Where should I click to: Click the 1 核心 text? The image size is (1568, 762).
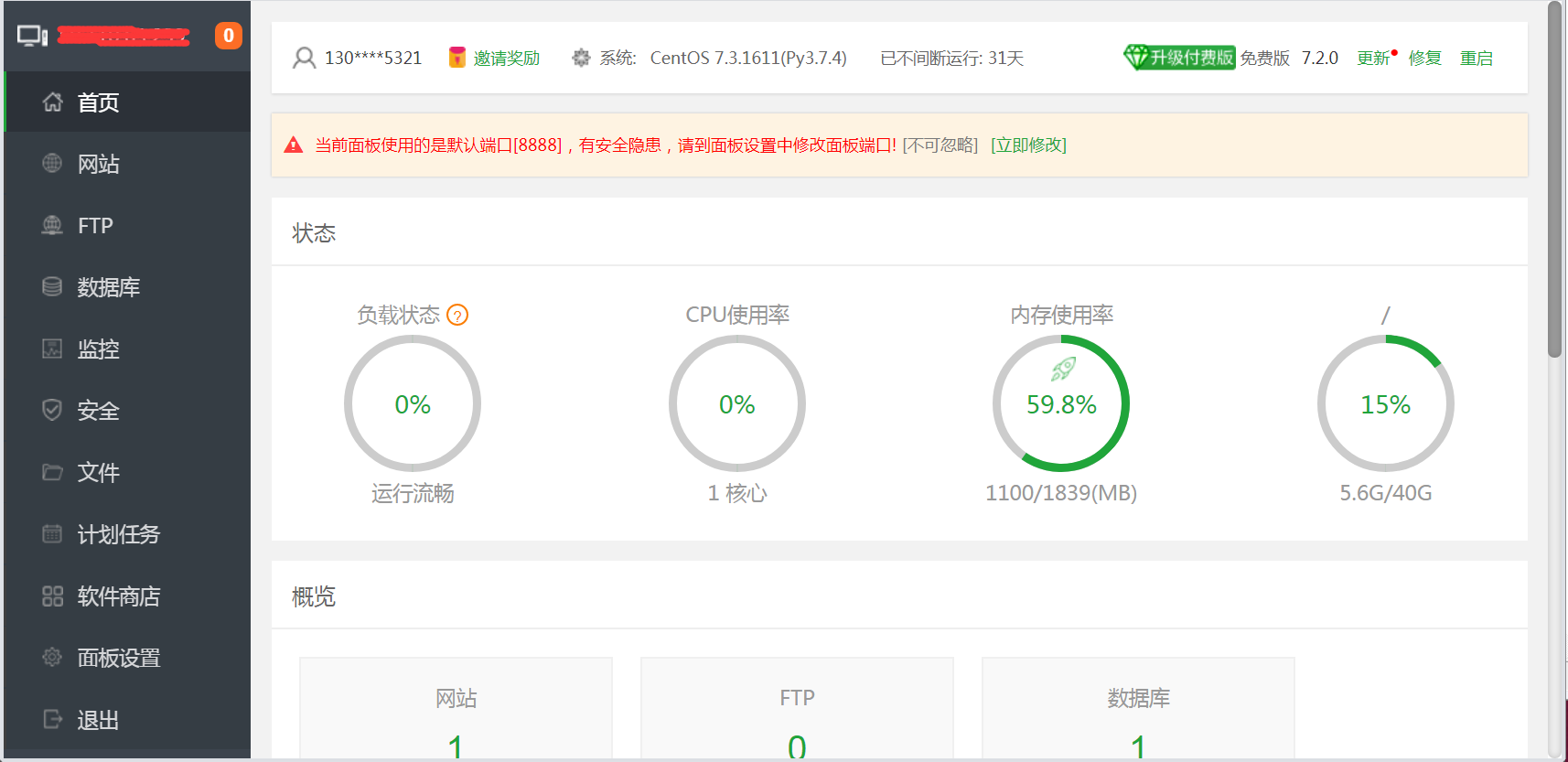coord(737,494)
